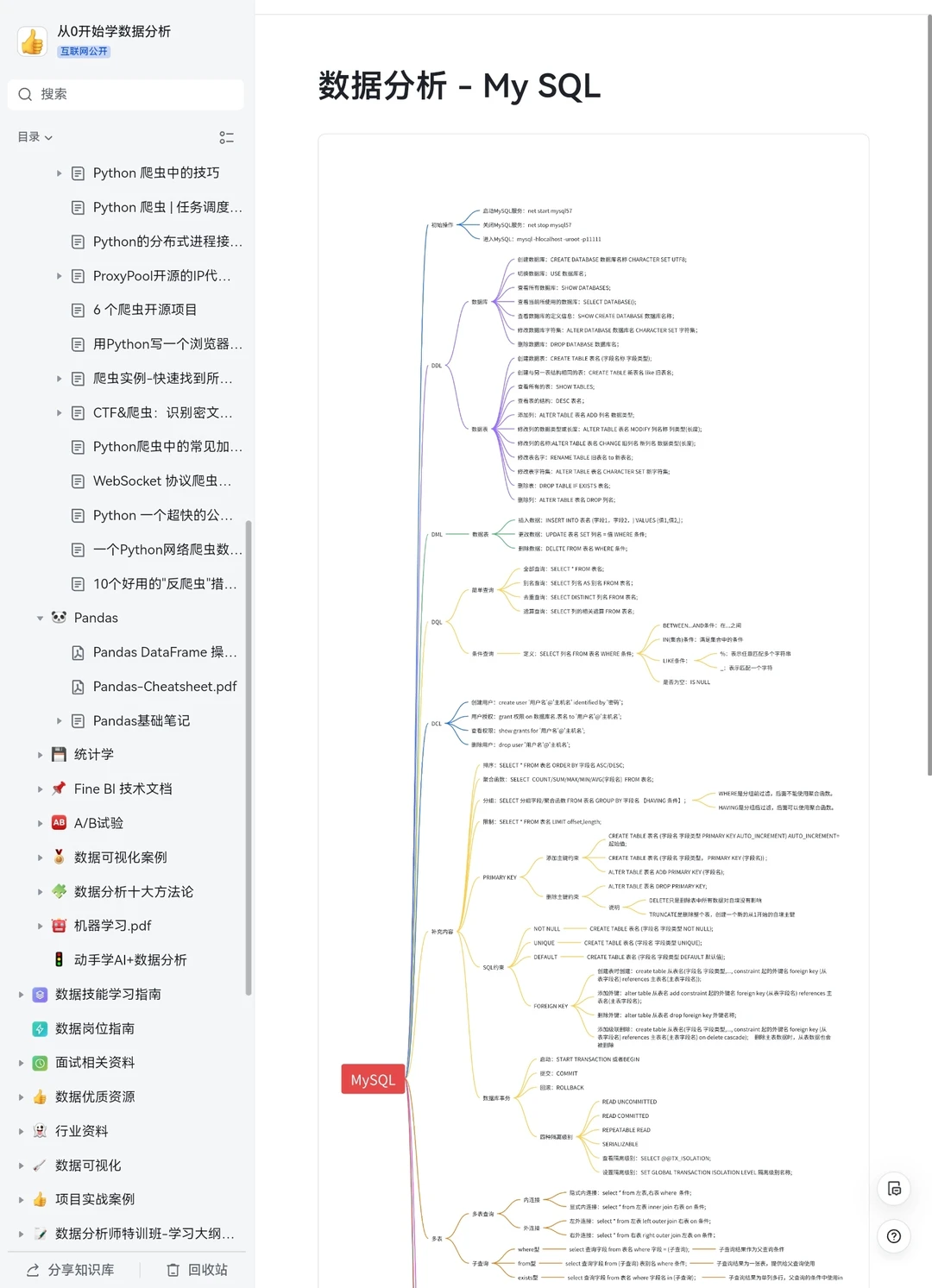Expand the 项目实战案例 section
The height and width of the screenshot is (1288, 932).
[x=20, y=1199]
